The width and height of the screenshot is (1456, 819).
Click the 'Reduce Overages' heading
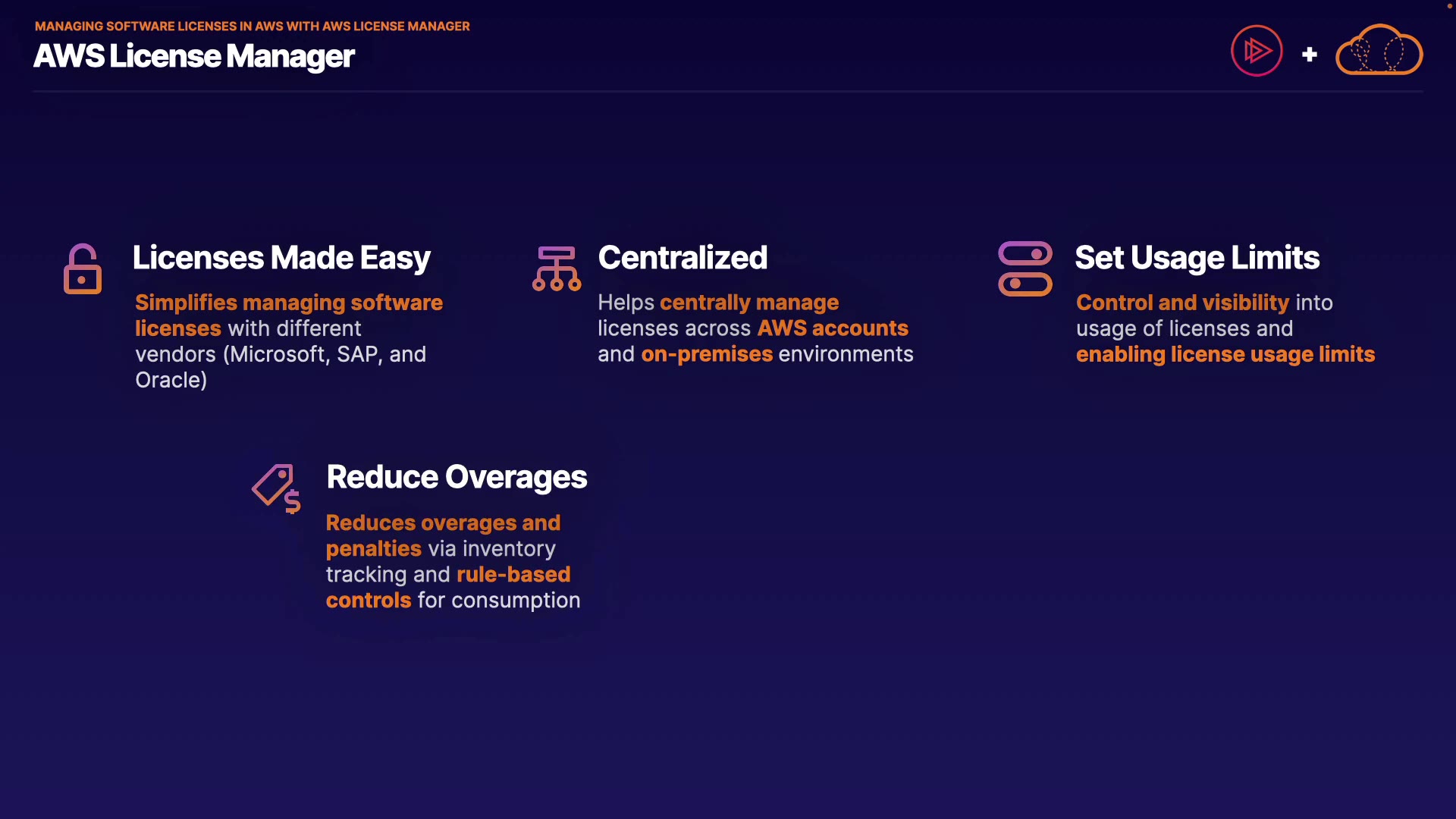pos(457,477)
